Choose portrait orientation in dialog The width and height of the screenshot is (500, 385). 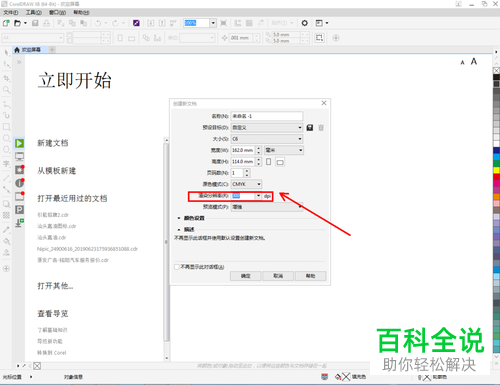click(269, 162)
